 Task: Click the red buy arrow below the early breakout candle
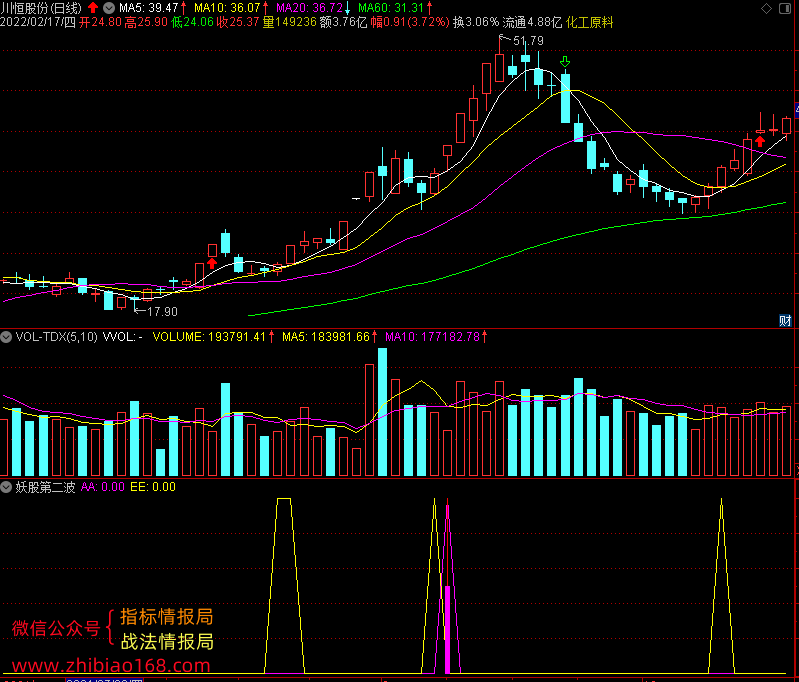point(212,264)
